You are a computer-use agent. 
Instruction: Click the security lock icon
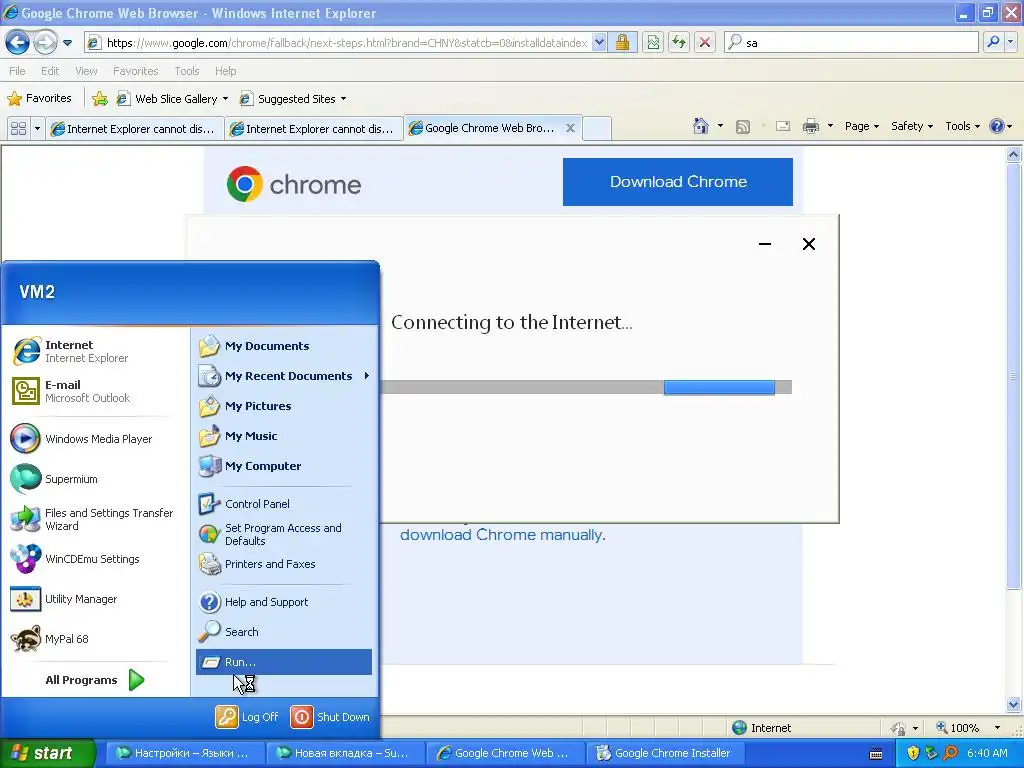pyautogui.click(x=622, y=43)
